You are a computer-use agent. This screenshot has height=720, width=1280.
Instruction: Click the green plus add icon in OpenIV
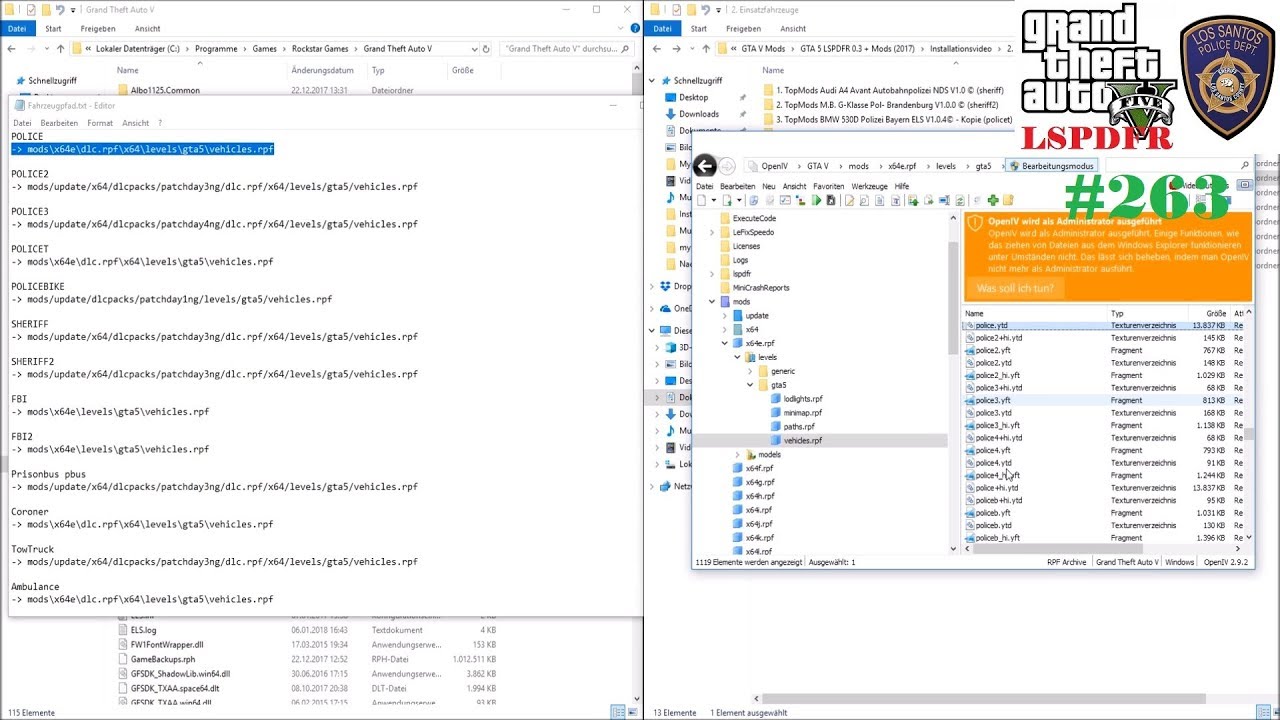992,200
